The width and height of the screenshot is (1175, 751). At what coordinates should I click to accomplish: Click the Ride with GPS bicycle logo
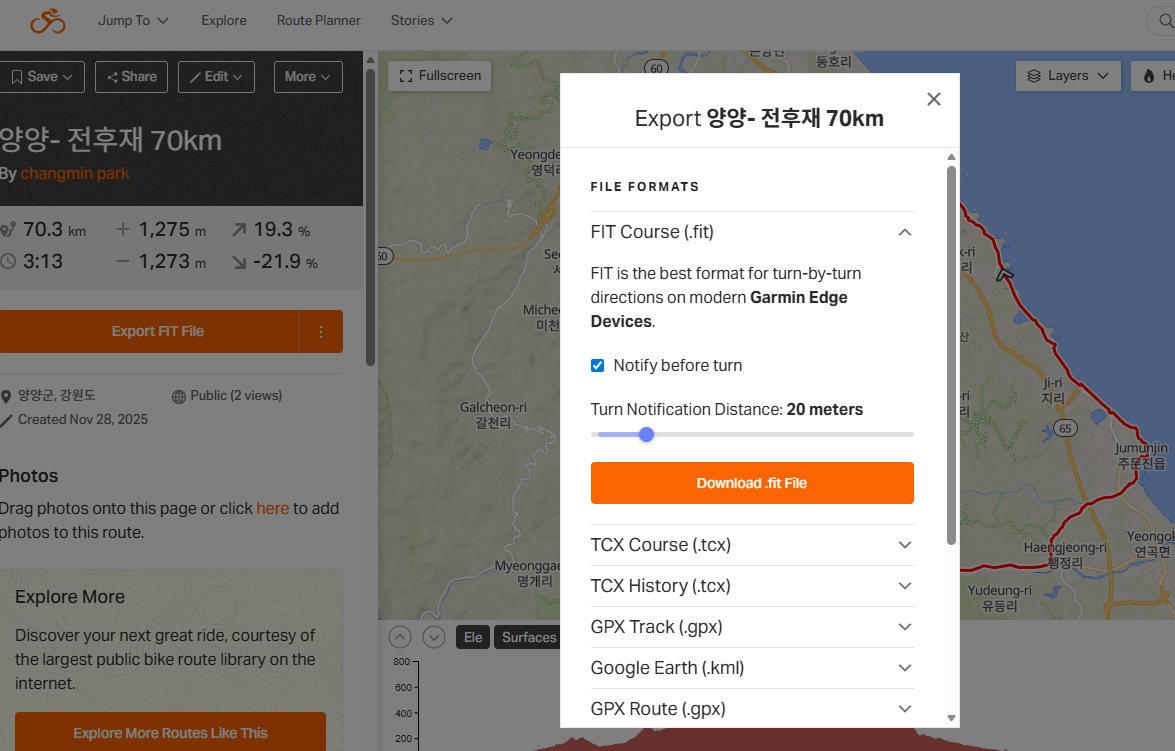[47, 20]
